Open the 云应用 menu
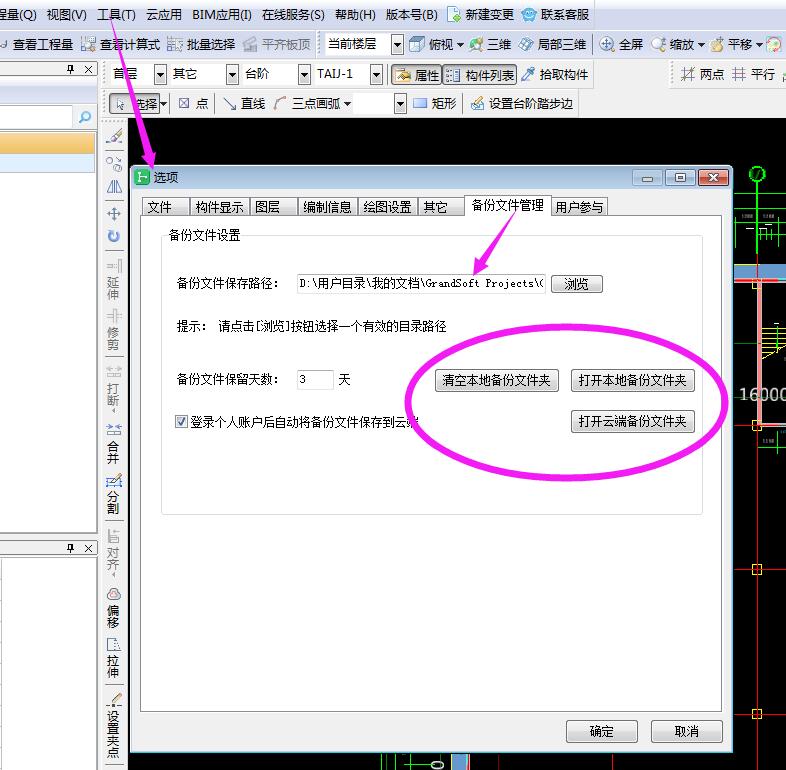The width and height of the screenshot is (786, 770). click(164, 15)
